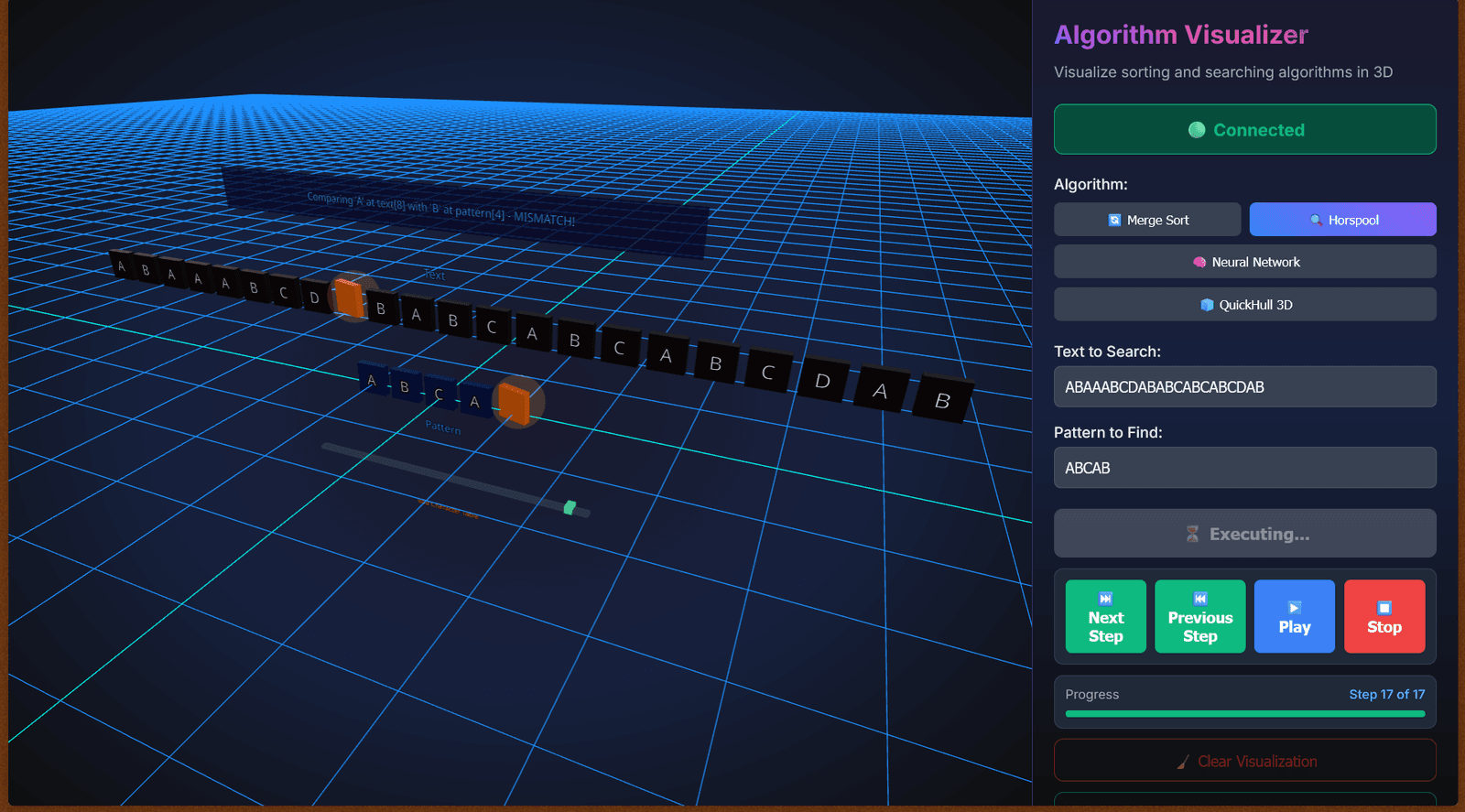1465x812 pixels.
Task: Go back with Previous Step button
Action: (1200, 616)
